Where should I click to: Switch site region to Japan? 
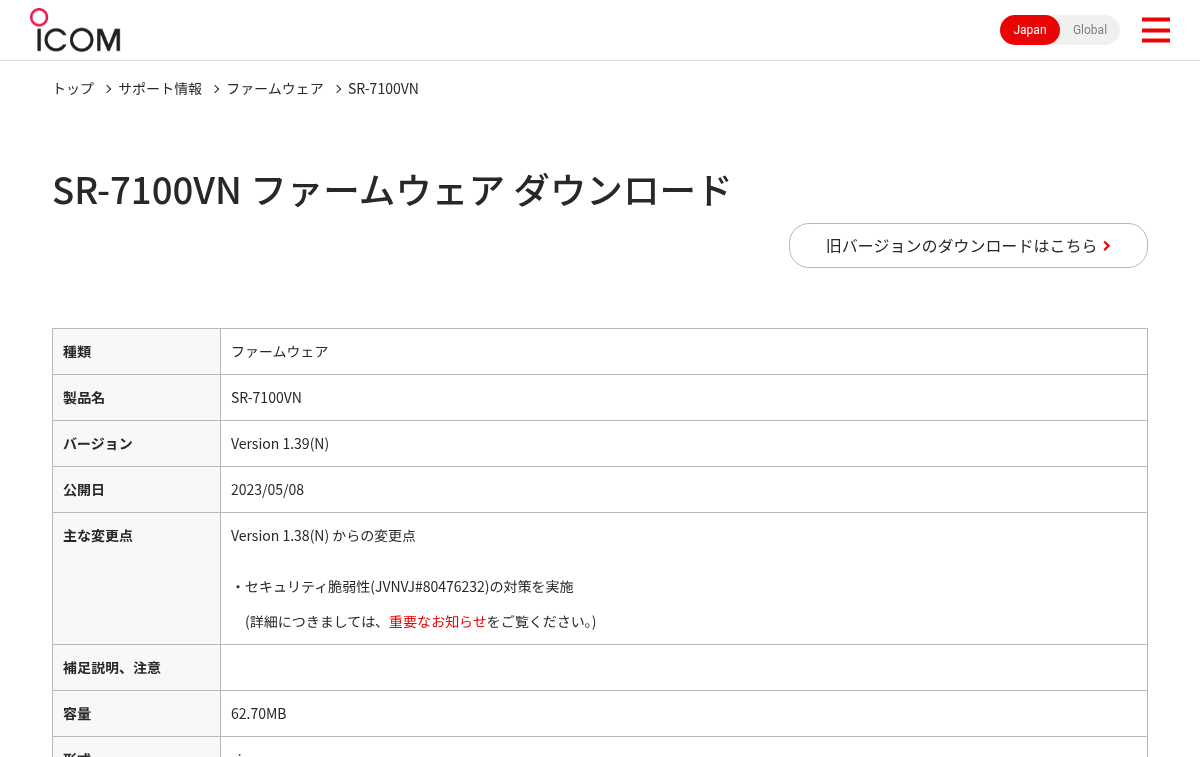[1030, 30]
